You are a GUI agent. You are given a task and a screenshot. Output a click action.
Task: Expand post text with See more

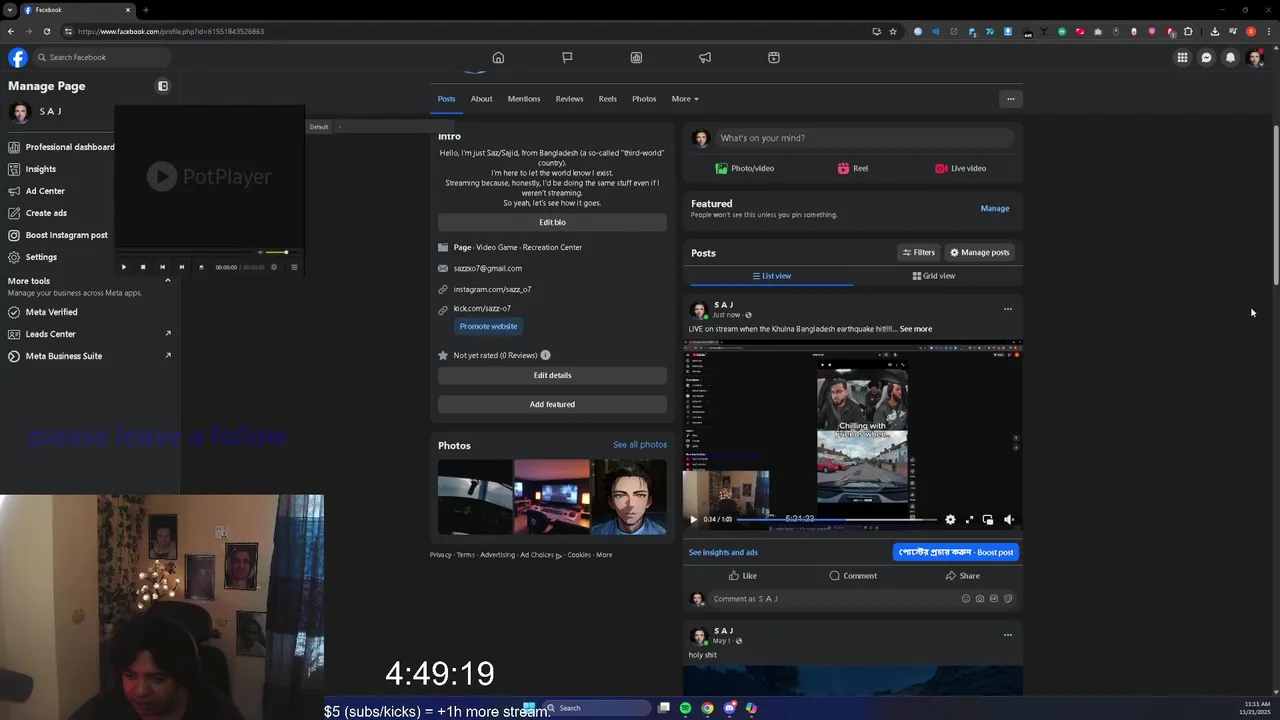pos(916,329)
